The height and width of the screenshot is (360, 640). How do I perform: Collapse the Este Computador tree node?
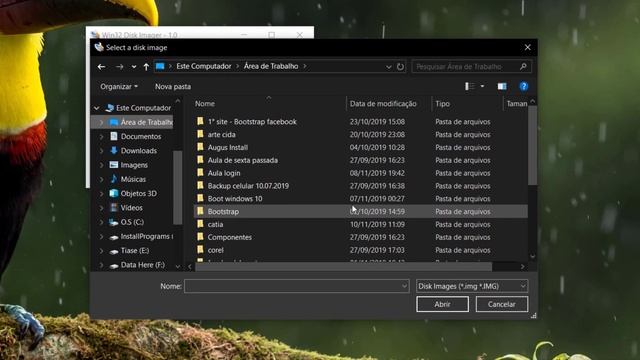pyautogui.click(x=97, y=108)
